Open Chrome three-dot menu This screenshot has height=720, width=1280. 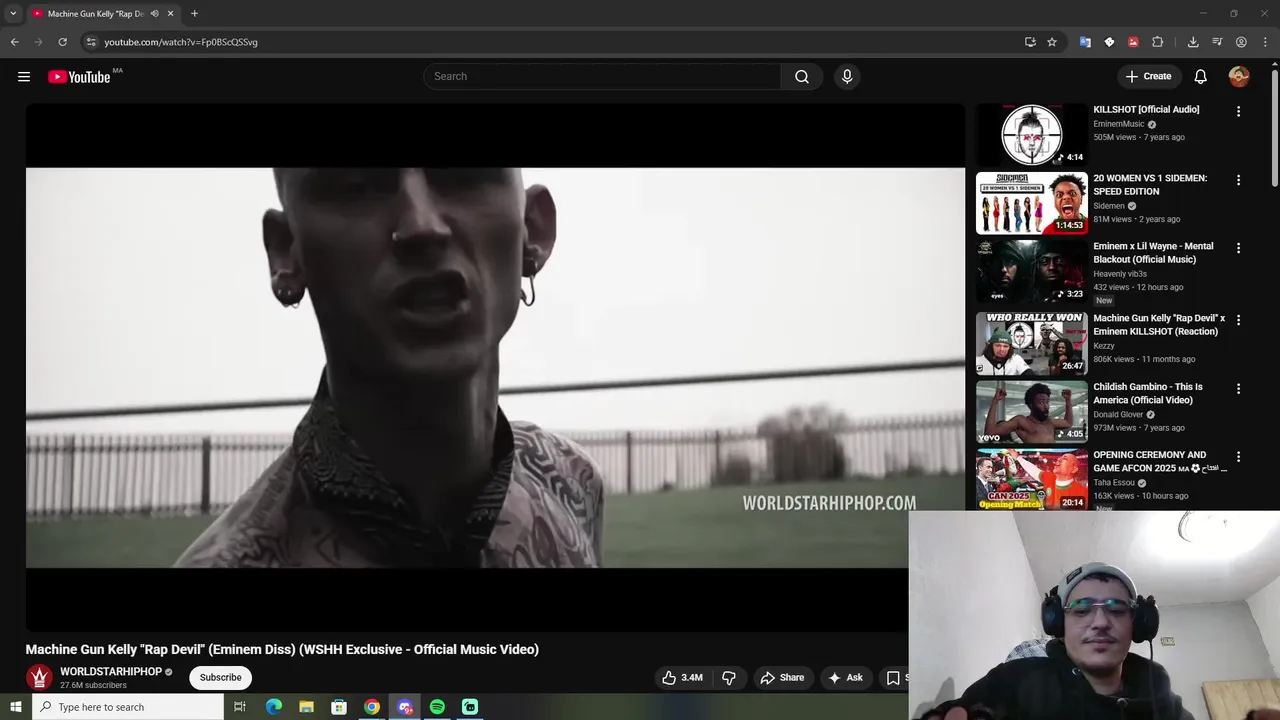(1265, 42)
